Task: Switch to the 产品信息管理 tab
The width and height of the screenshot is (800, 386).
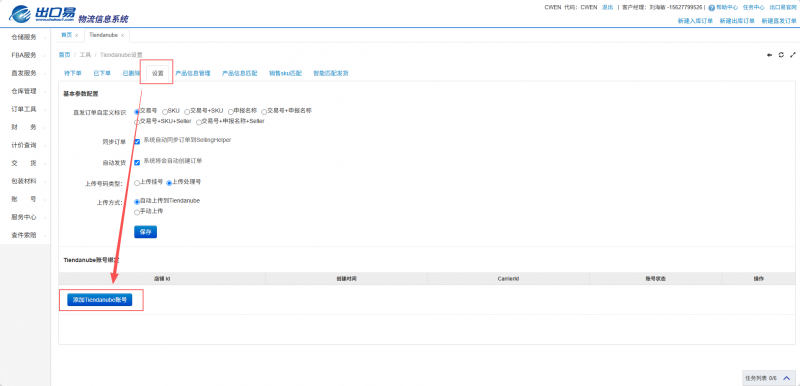Action: 193,73
